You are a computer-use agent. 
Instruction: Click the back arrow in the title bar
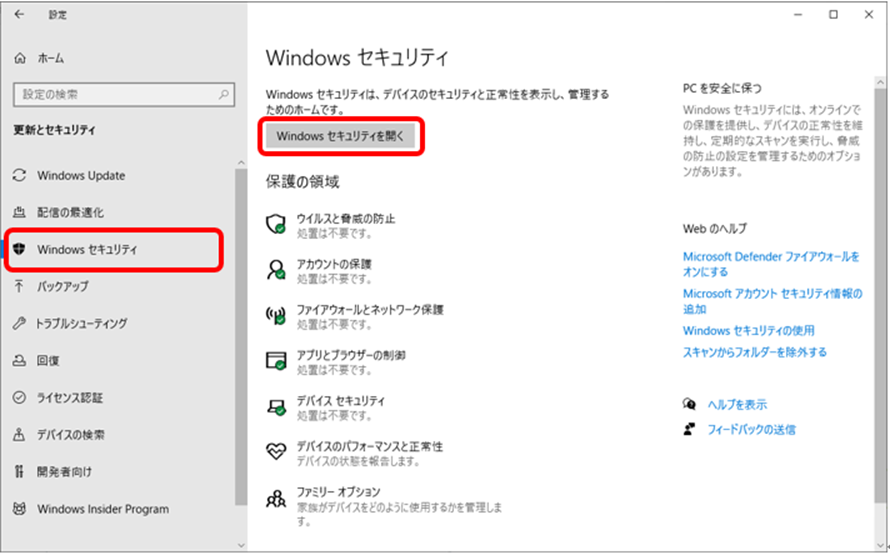pos(19,15)
